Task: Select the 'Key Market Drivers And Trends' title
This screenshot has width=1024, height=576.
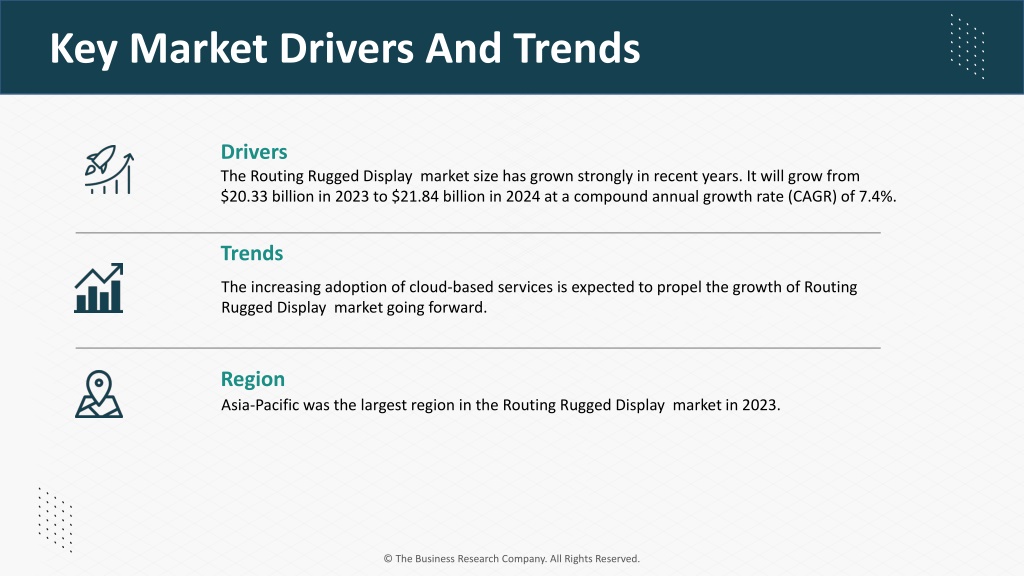Action: [345, 48]
